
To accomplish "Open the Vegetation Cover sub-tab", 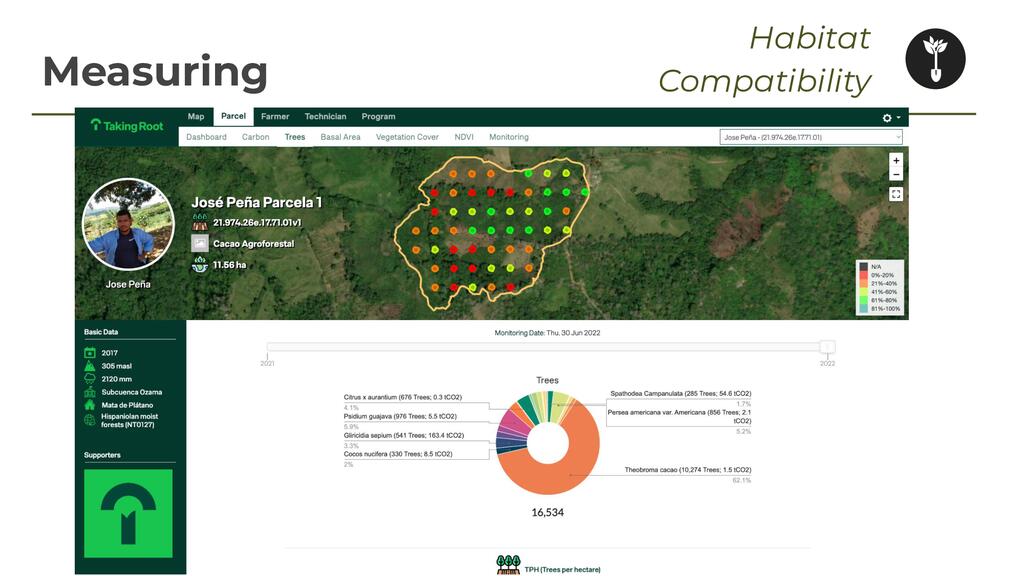I will pyautogui.click(x=407, y=137).
